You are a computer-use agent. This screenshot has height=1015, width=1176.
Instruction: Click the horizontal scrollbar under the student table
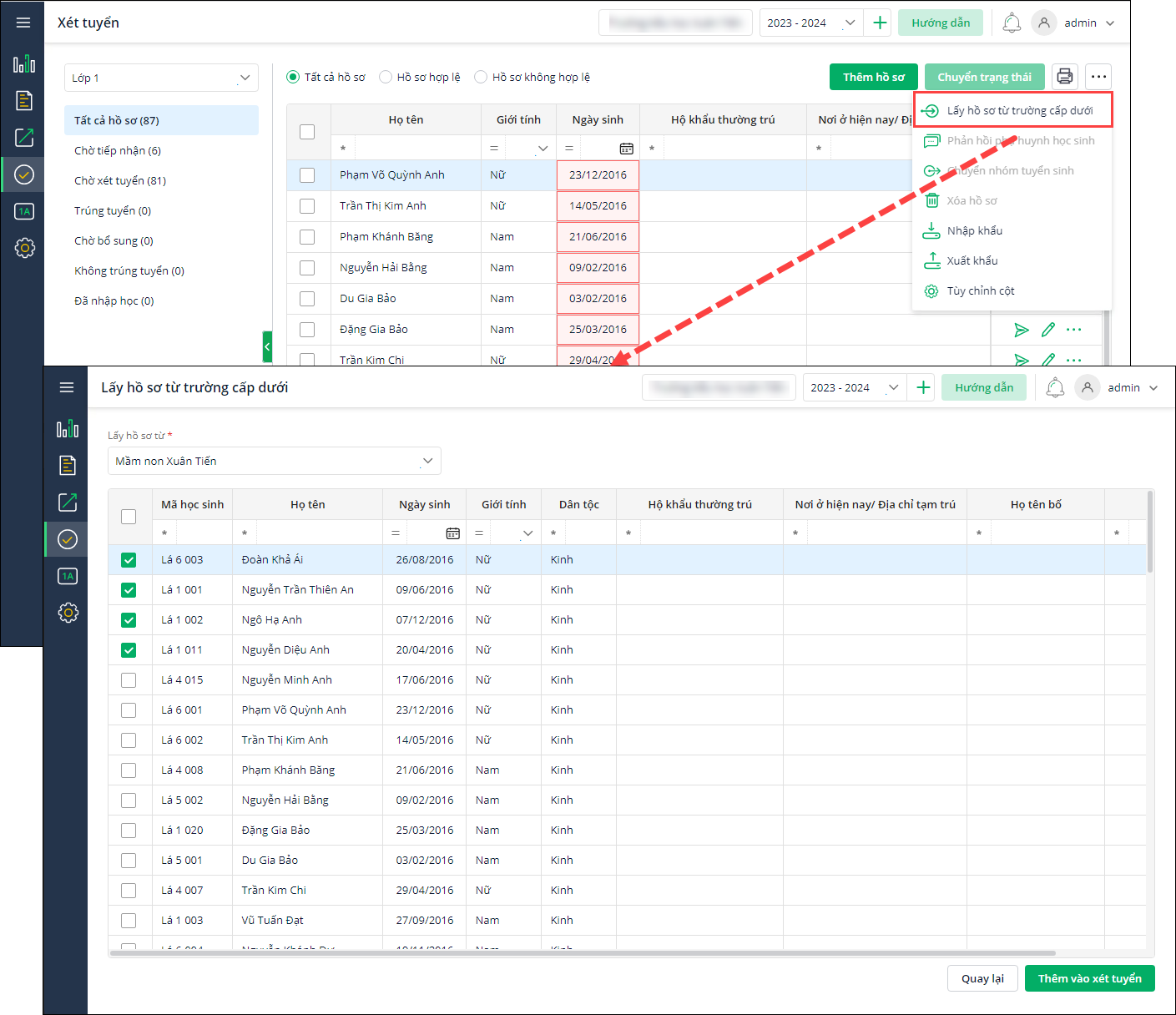coord(583,952)
